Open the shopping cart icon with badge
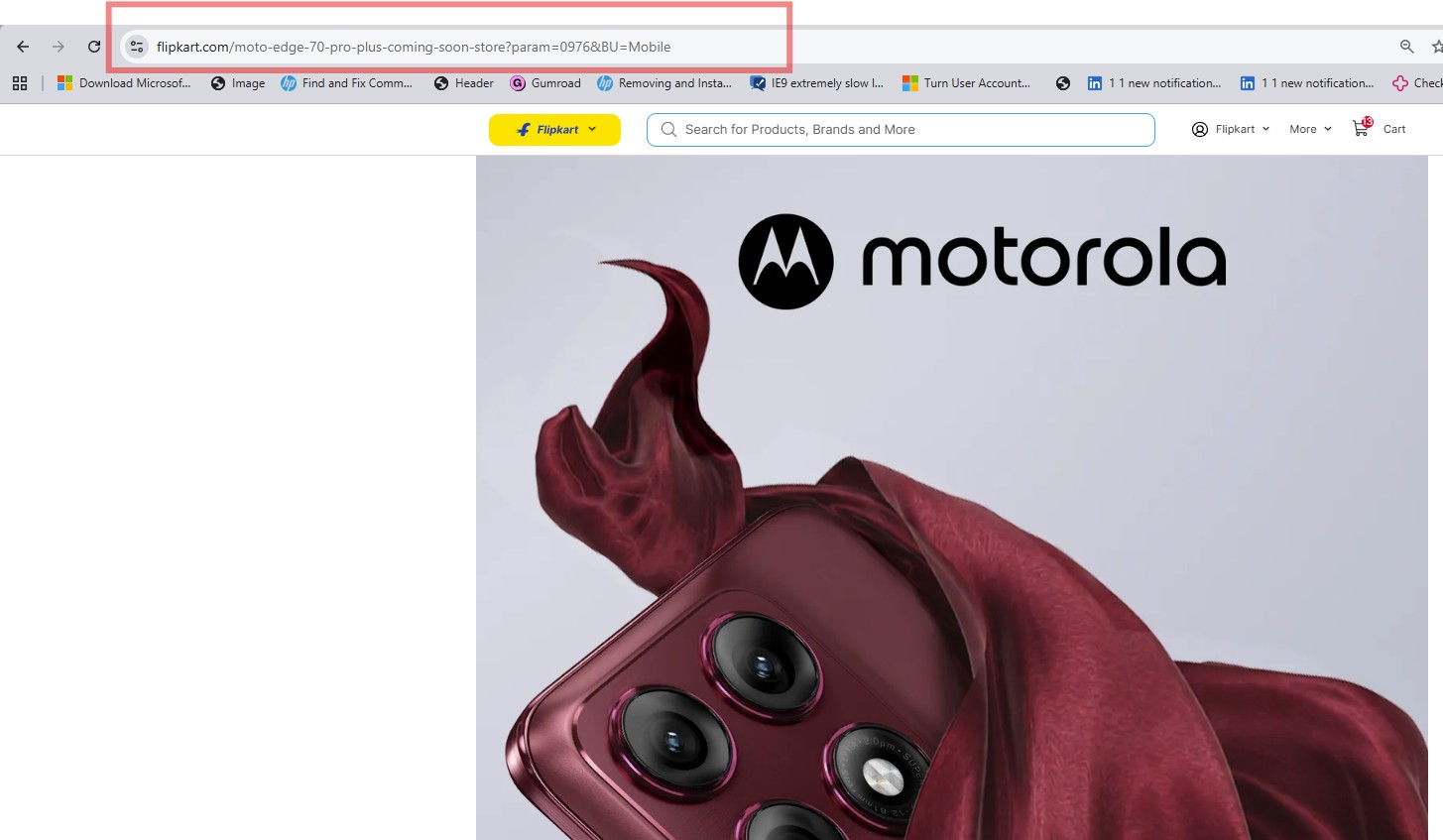Screen dimensions: 1443x840 (1362, 127)
